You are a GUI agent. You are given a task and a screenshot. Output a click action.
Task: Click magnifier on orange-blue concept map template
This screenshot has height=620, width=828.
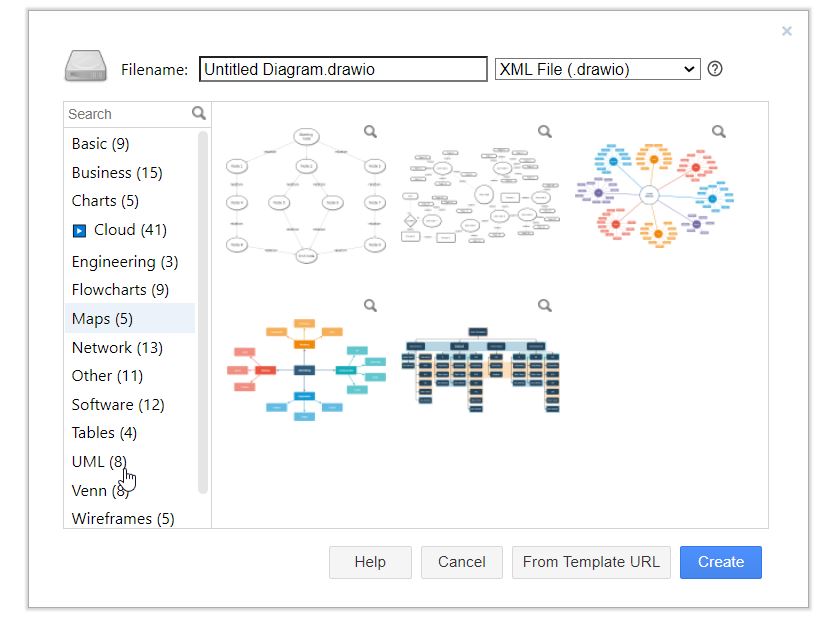click(370, 305)
